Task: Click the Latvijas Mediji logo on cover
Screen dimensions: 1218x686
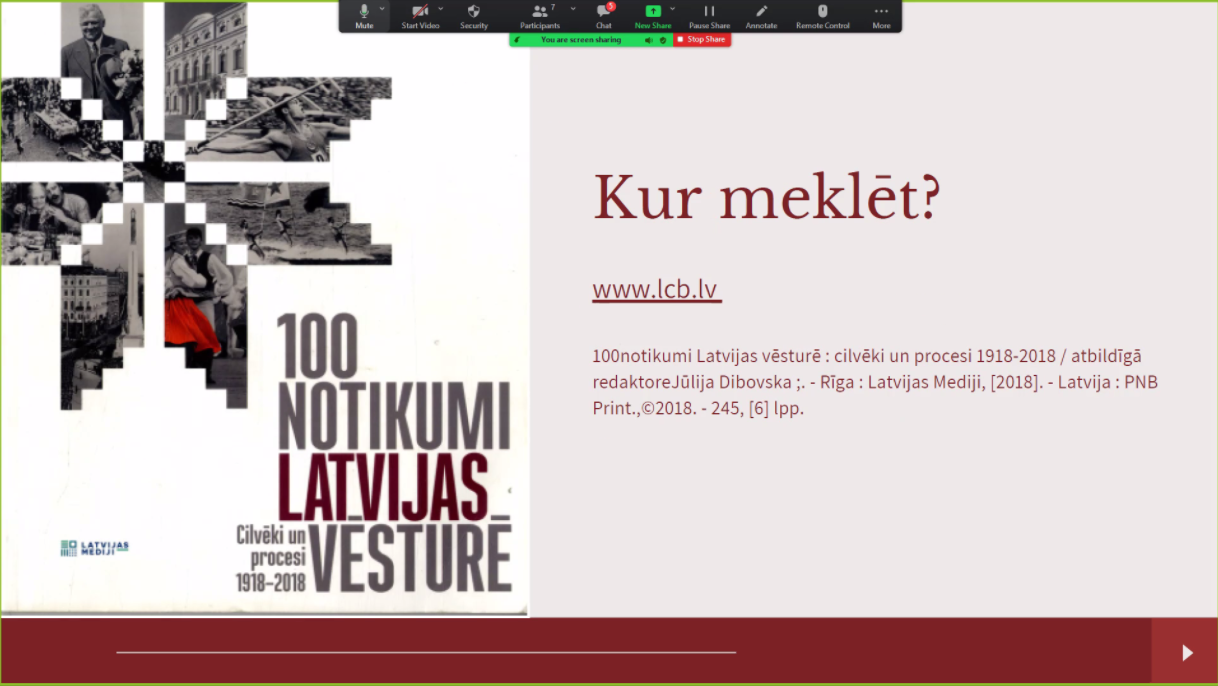Action: coord(95,548)
